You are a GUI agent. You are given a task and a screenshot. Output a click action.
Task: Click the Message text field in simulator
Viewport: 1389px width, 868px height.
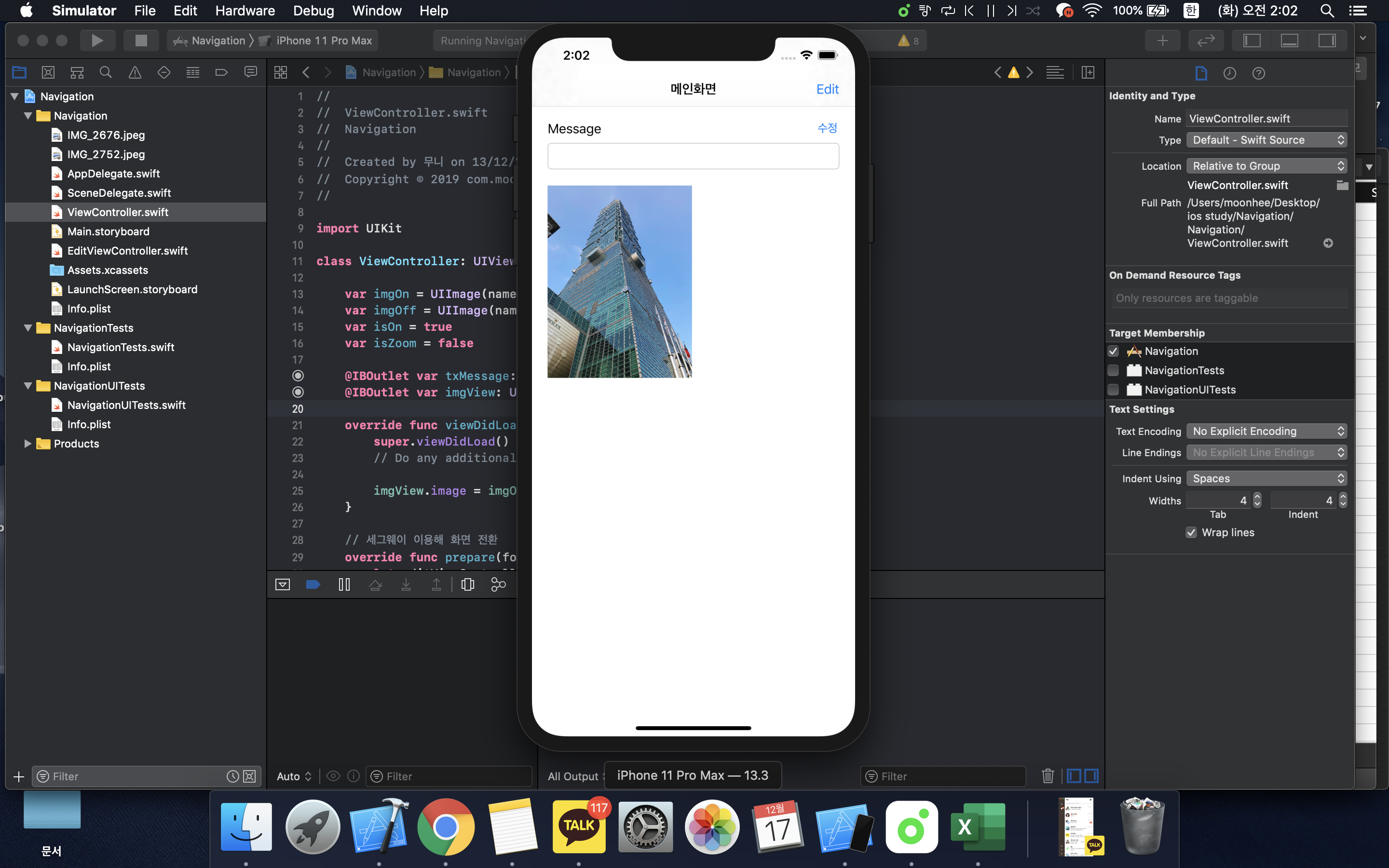click(693, 156)
